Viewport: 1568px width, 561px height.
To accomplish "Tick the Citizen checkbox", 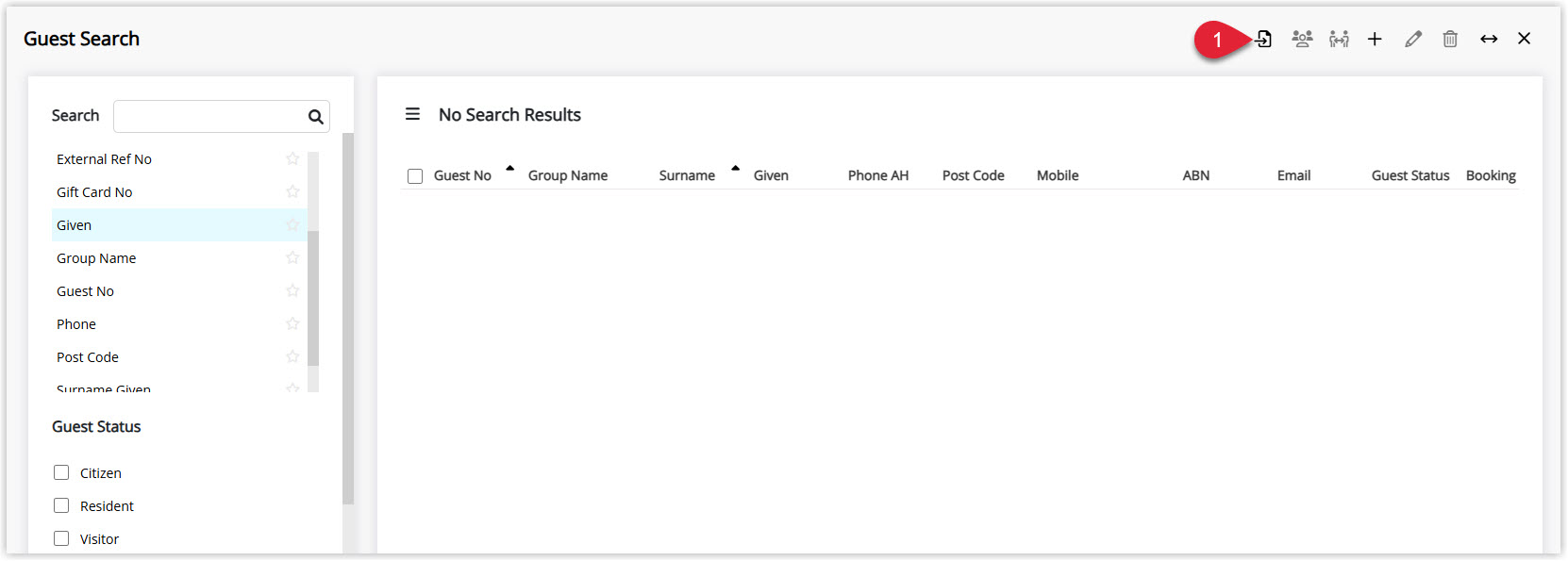I will click(61, 472).
